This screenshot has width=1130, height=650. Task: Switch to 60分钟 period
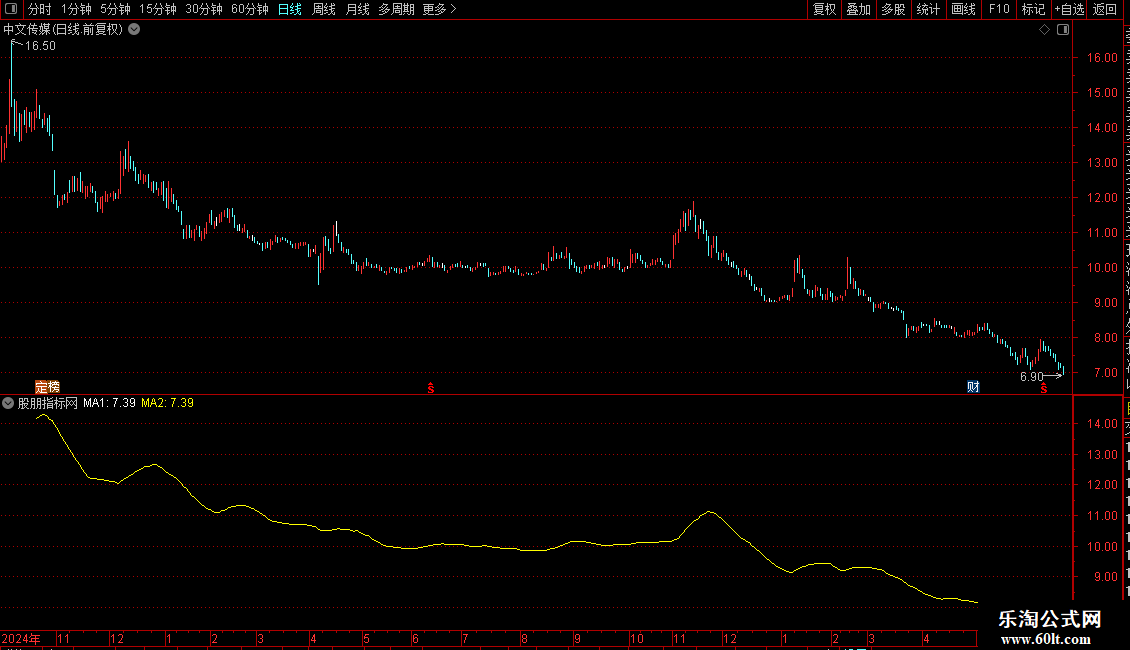249,9
